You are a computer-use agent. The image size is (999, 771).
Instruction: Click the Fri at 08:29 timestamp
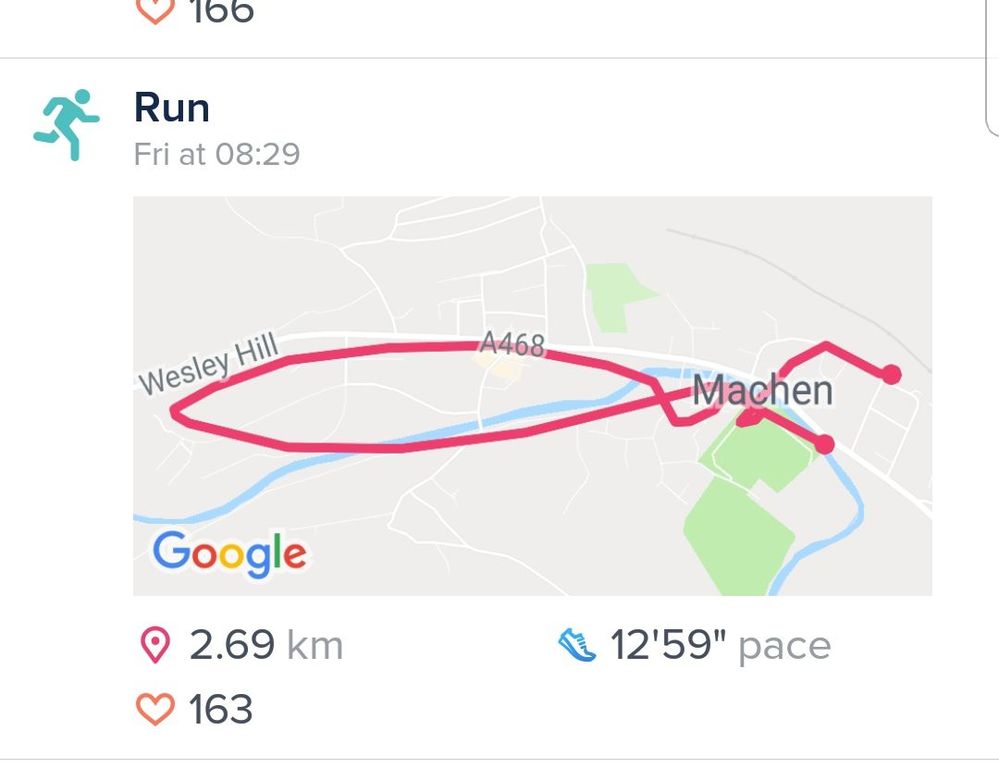click(217, 155)
